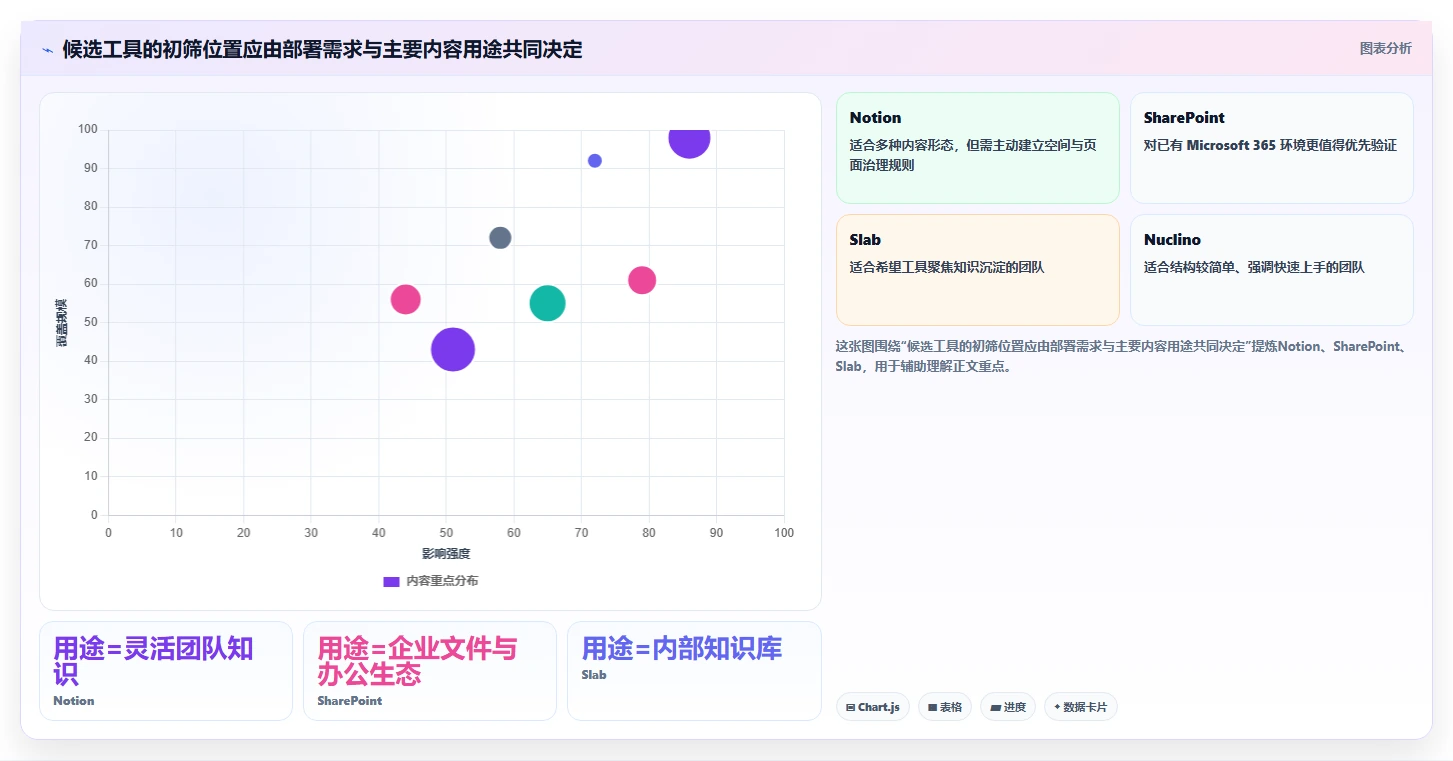Click the summary paragraph starting 这张图围绕
The image size is (1453, 761).
click(1123, 356)
